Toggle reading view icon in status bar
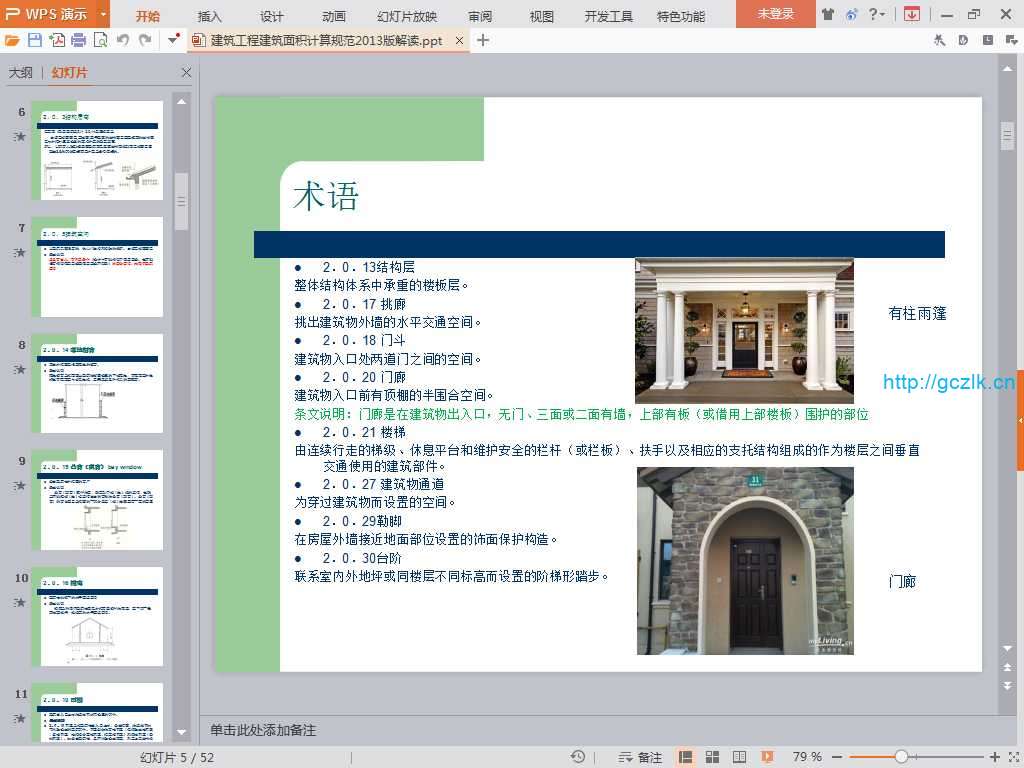The width and height of the screenshot is (1024, 768). coord(739,757)
